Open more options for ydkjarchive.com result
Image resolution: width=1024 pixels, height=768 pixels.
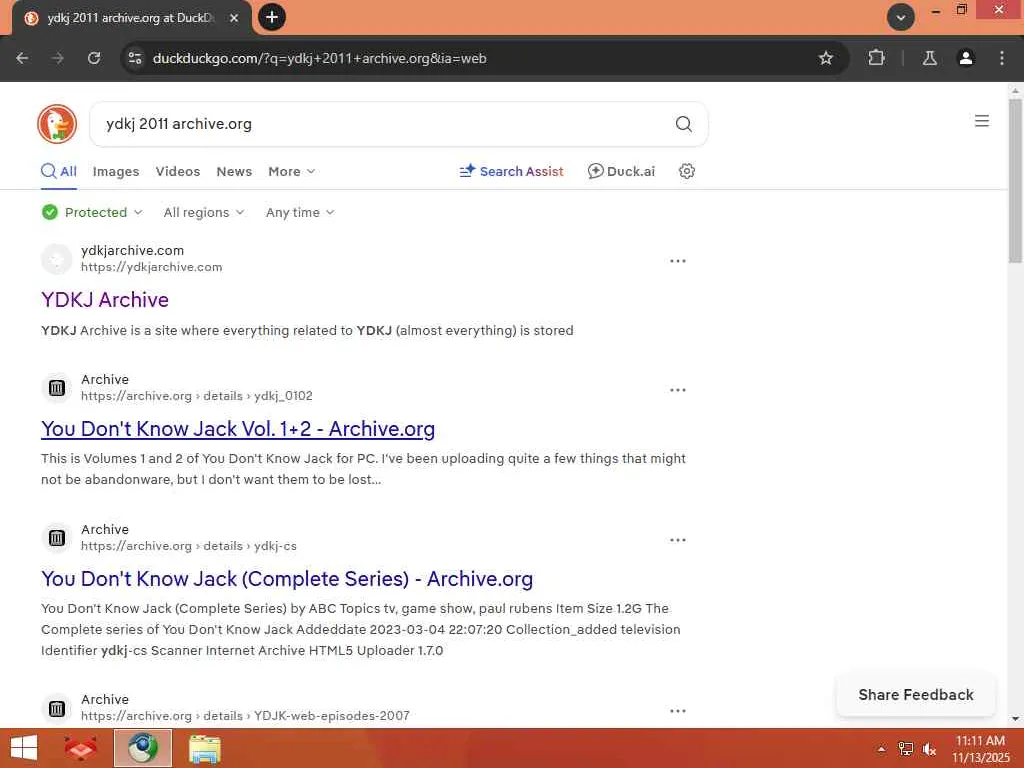click(677, 261)
